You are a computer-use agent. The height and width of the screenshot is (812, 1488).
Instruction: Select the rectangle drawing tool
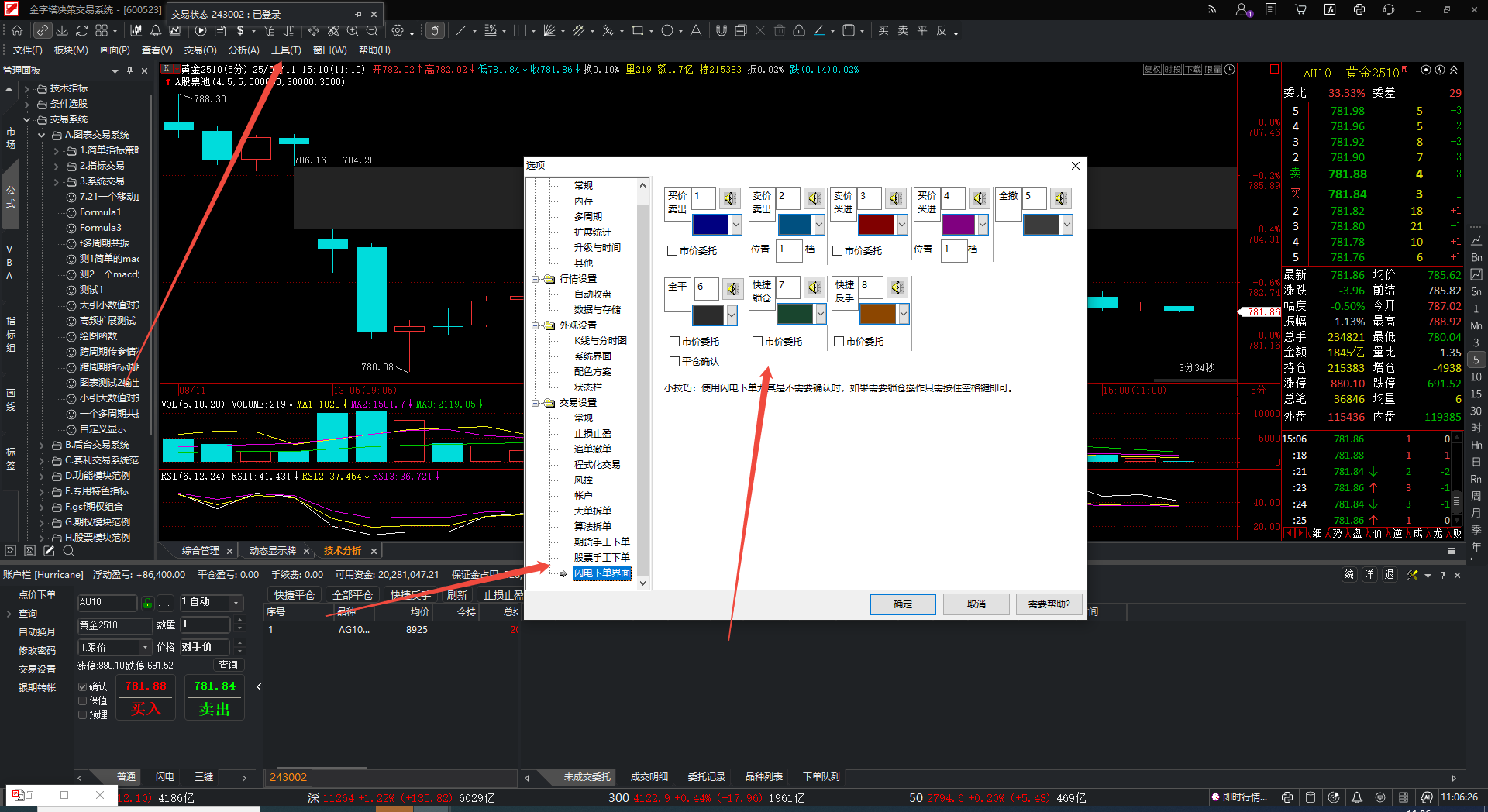637,30
